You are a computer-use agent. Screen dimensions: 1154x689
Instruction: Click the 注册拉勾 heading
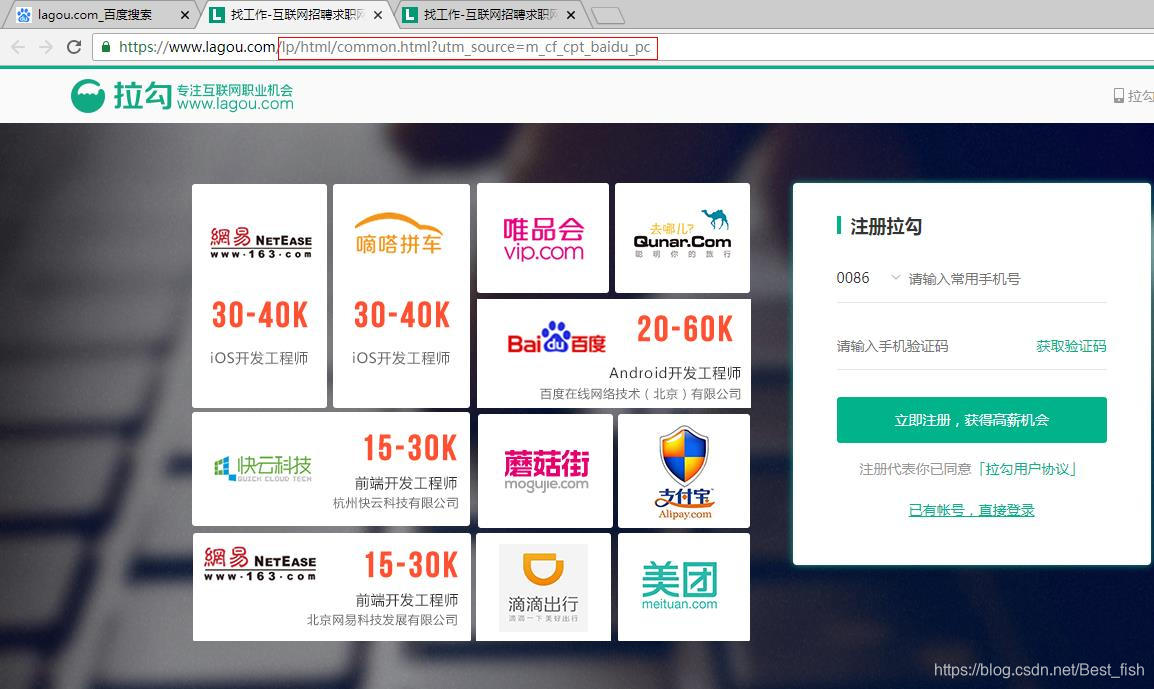click(885, 226)
